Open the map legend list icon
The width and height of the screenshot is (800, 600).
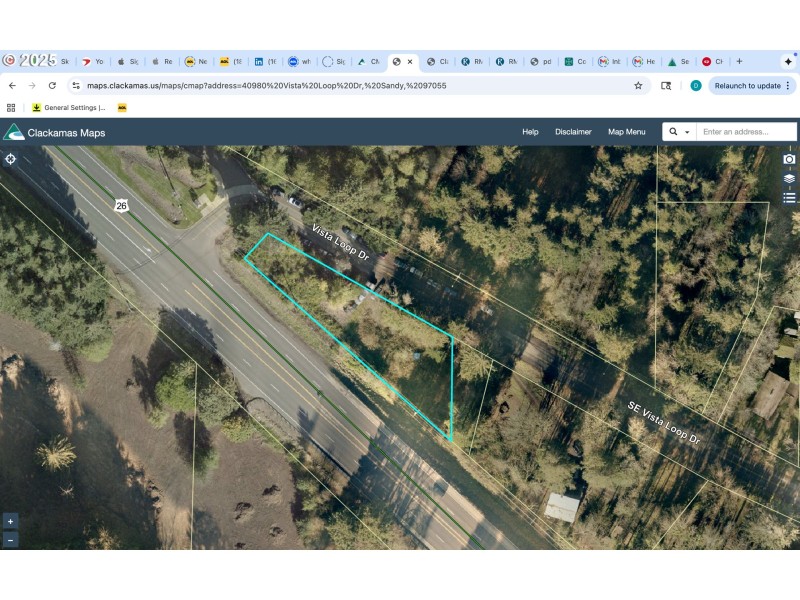789,197
